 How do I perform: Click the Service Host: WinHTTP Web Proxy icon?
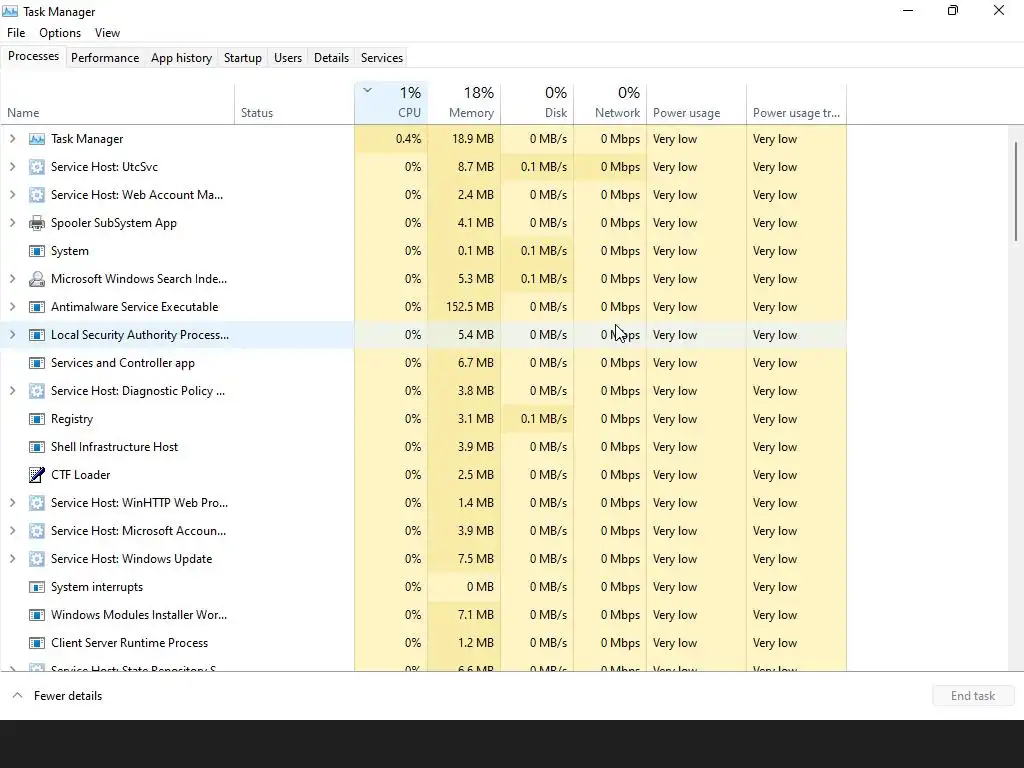point(37,503)
